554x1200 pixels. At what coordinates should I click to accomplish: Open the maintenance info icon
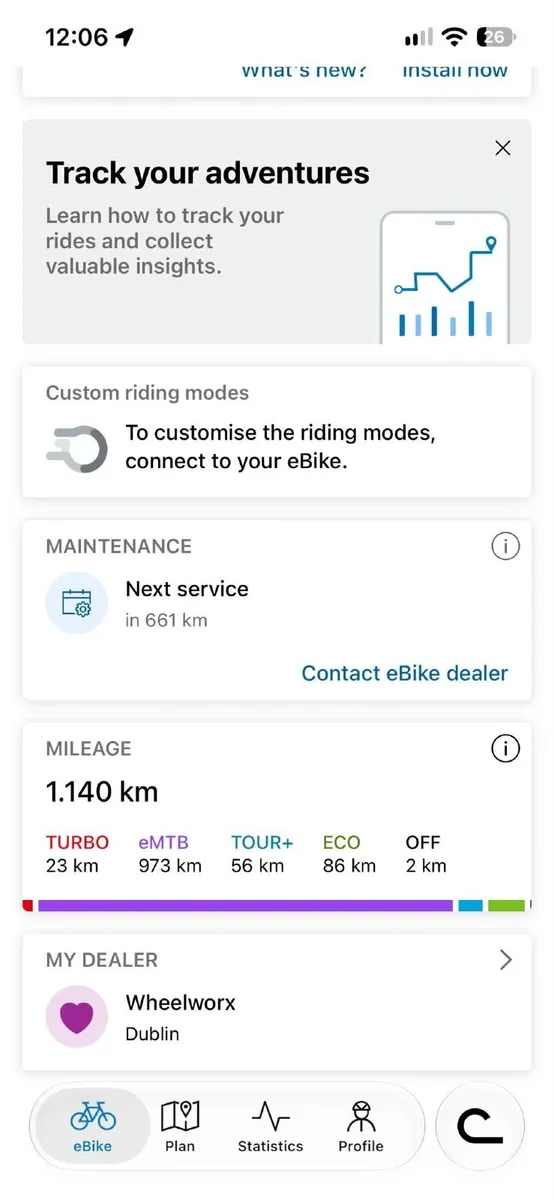(x=505, y=546)
